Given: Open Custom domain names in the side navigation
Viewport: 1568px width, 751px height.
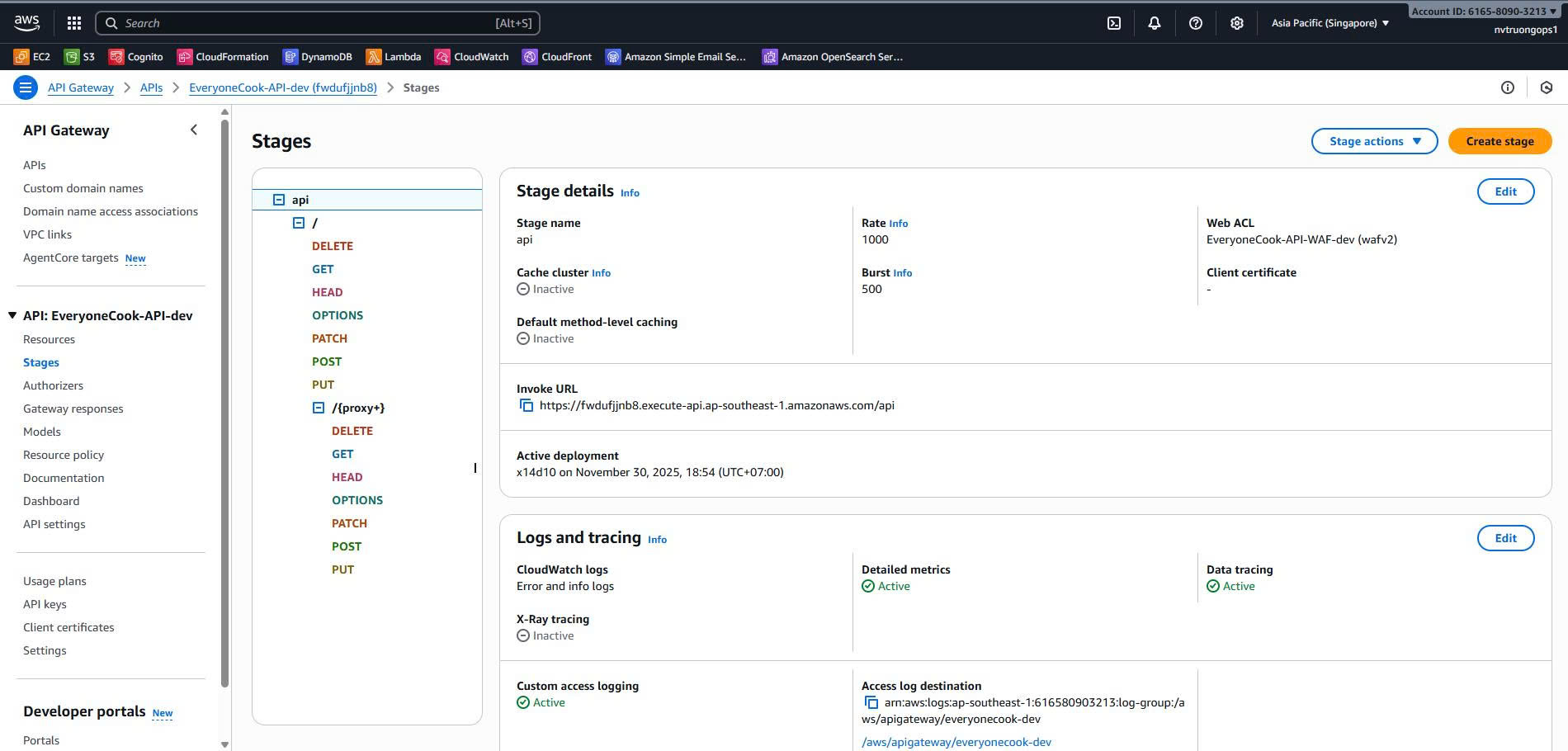Looking at the screenshot, I should pos(83,188).
